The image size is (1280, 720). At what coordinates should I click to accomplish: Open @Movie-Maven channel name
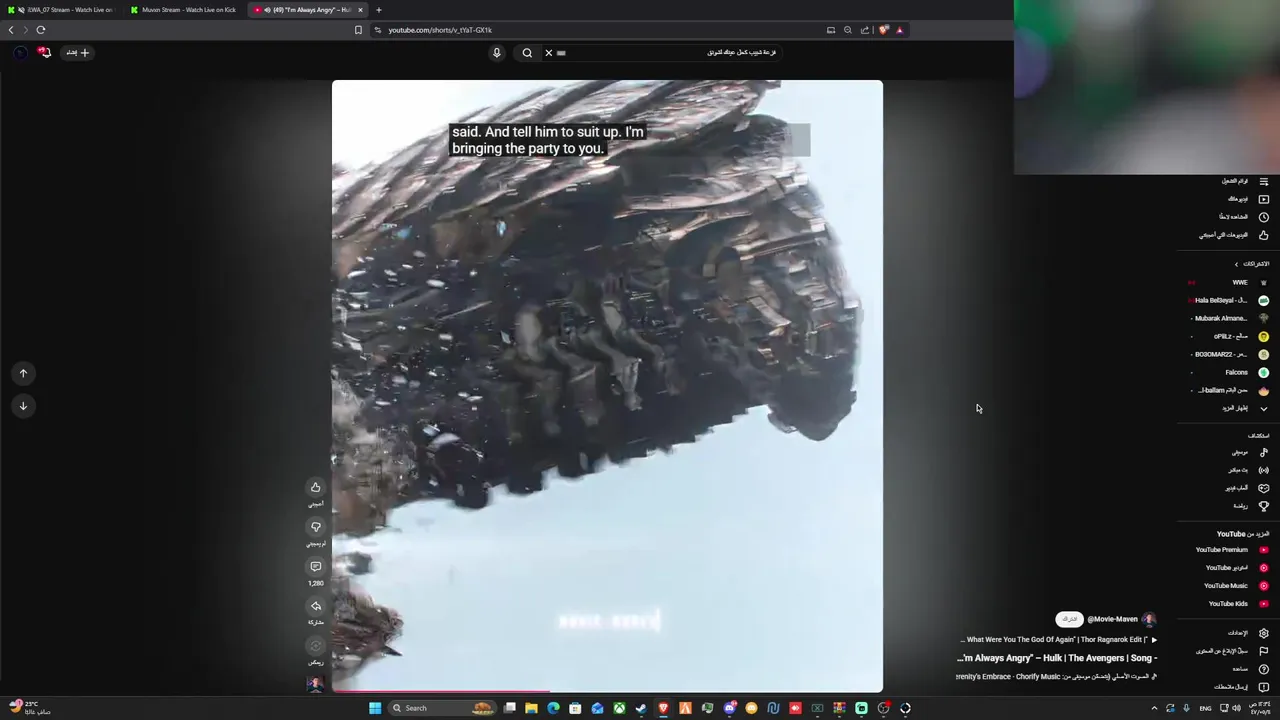(x=1112, y=619)
